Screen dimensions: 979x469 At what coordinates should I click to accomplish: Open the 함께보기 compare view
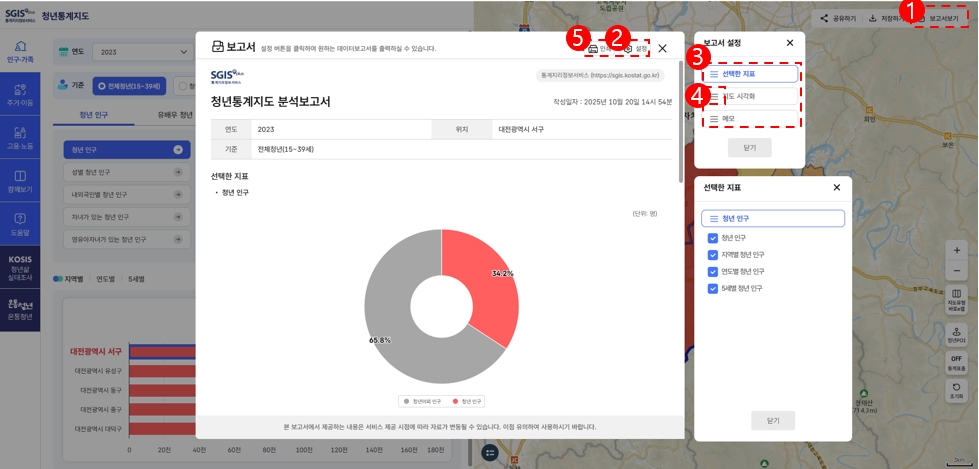click(x=20, y=180)
